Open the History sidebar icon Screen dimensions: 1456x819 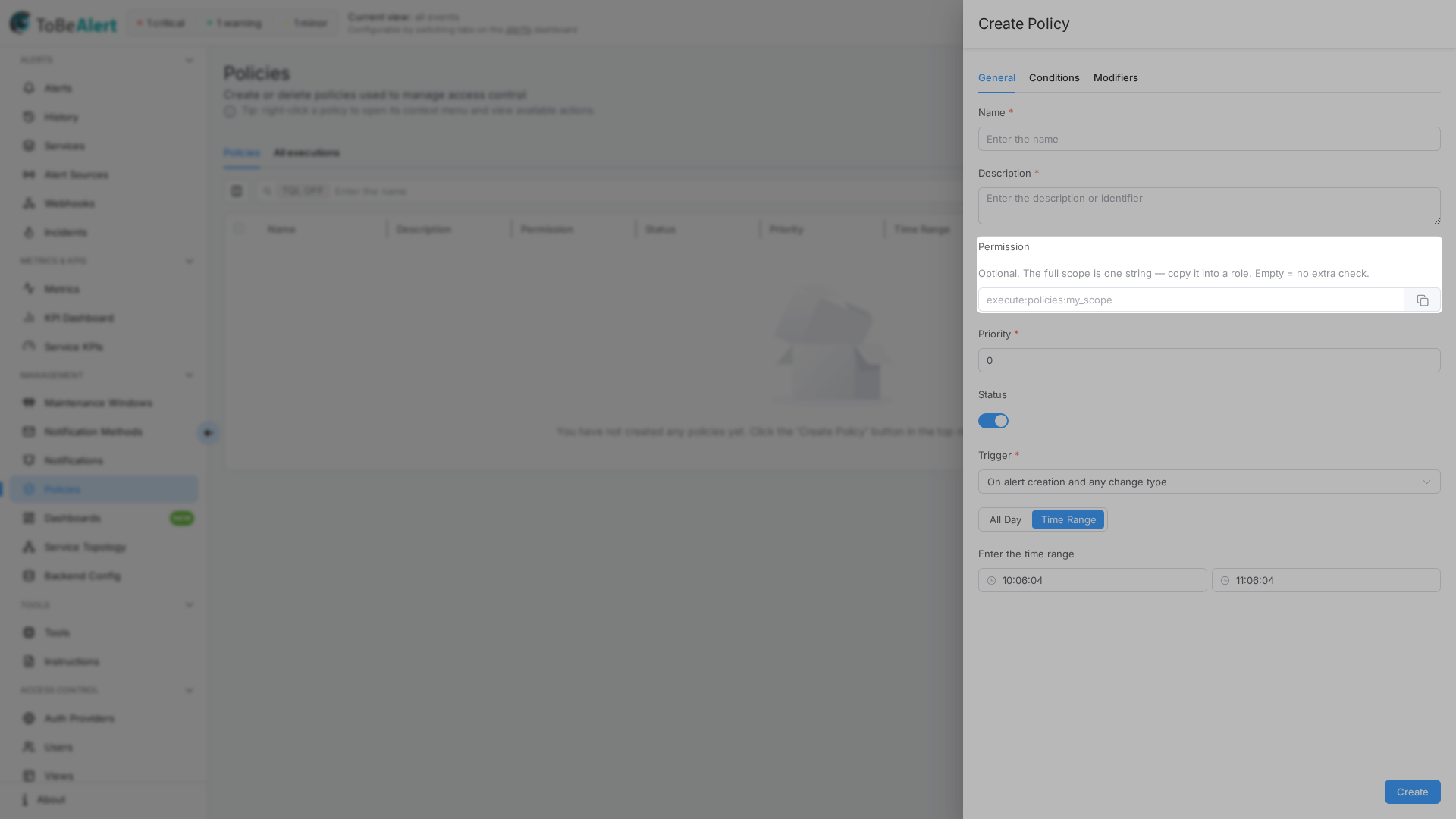[29, 117]
